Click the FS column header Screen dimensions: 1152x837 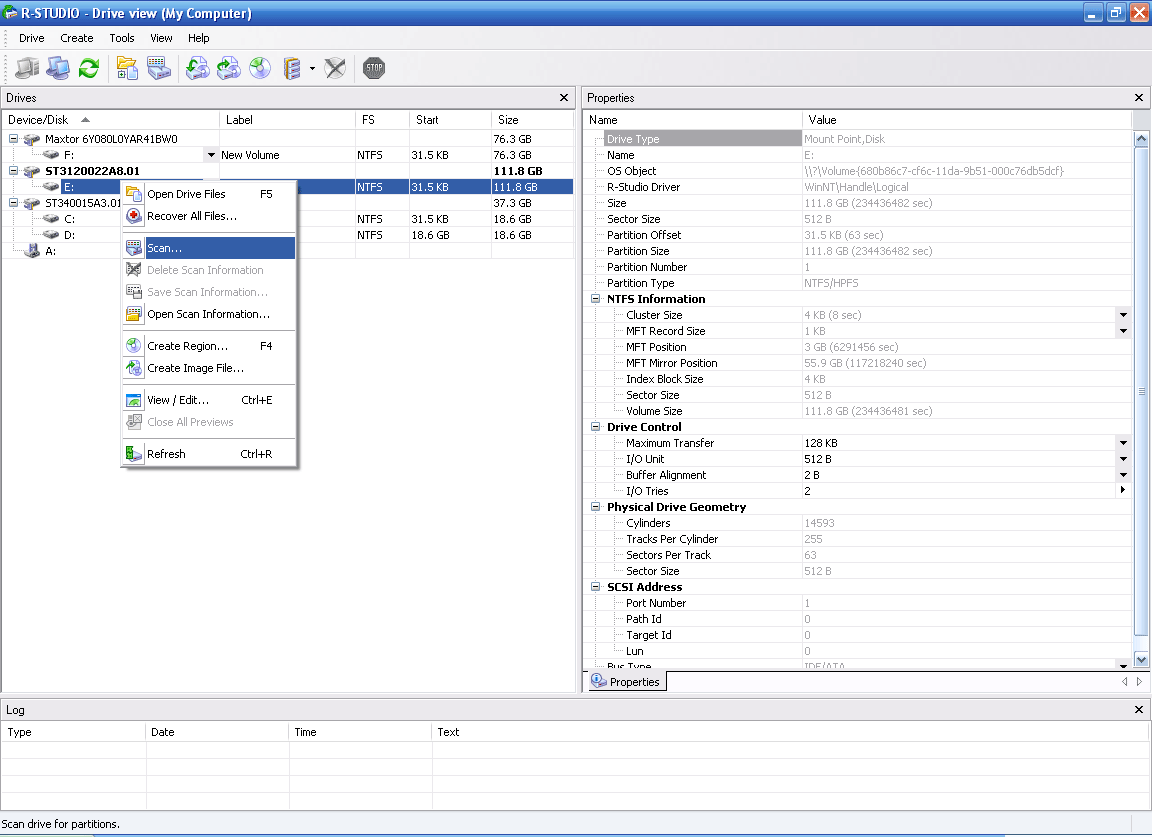382,120
